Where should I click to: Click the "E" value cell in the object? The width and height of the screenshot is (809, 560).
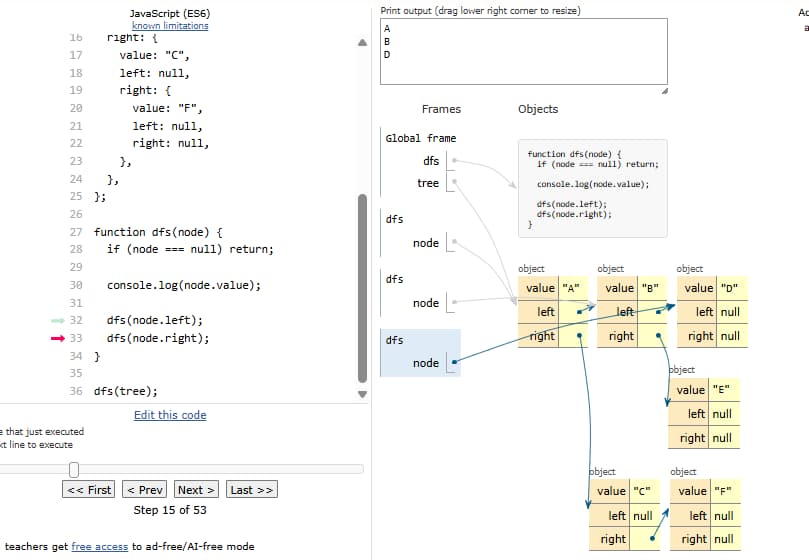coord(724,390)
